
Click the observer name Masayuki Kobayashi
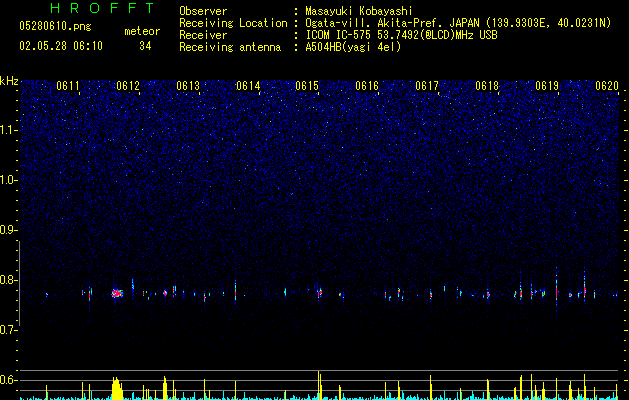click(x=359, y=11)
